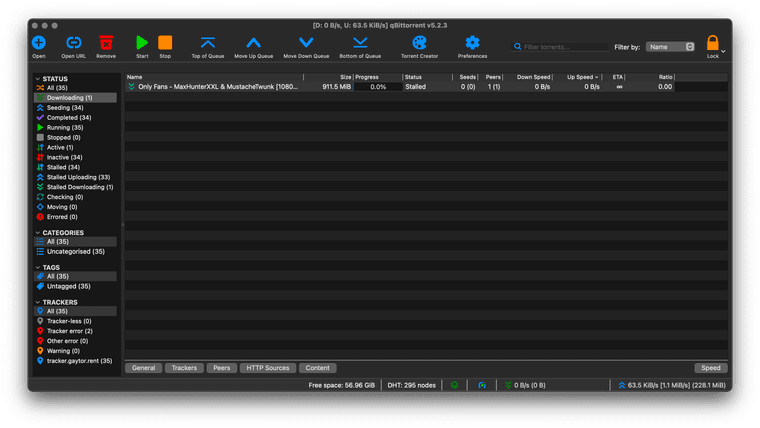Viewport: 760px width, 428px height.
Task: Toggle alternative speed limits icon
Action: tap(482, 385)
